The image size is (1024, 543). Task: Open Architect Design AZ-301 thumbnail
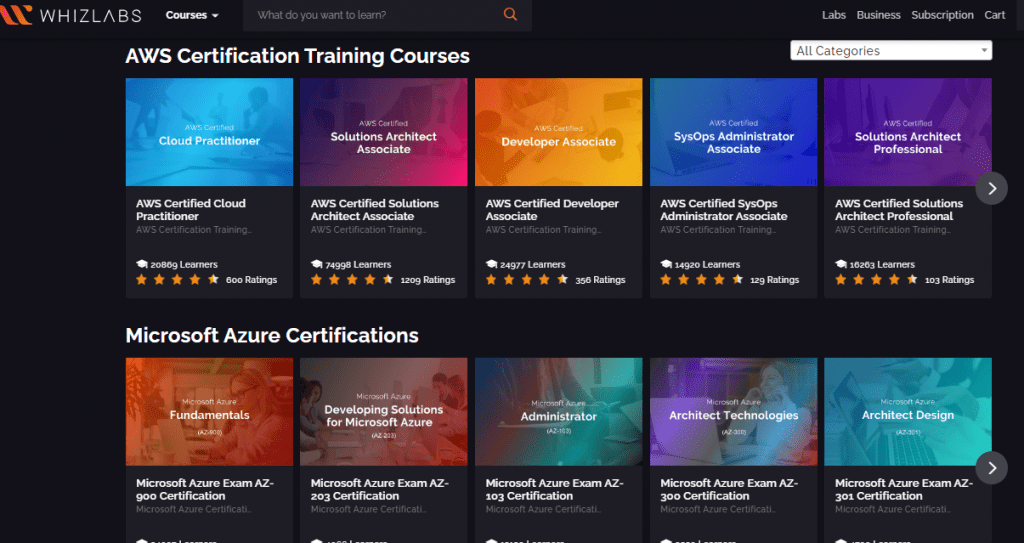point(908,412)
